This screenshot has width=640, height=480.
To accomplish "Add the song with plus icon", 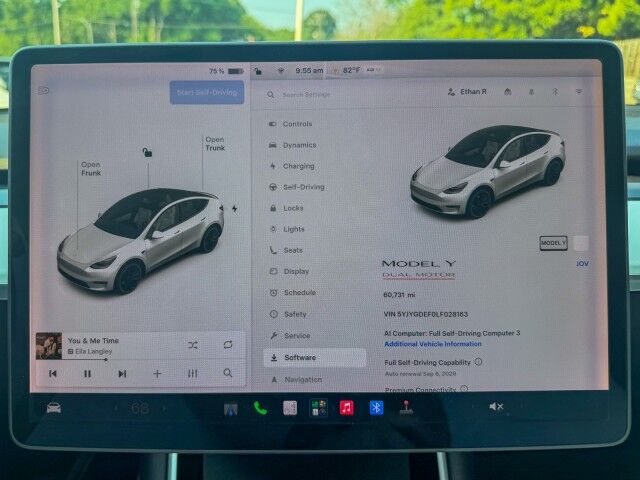I will (157, 373).
